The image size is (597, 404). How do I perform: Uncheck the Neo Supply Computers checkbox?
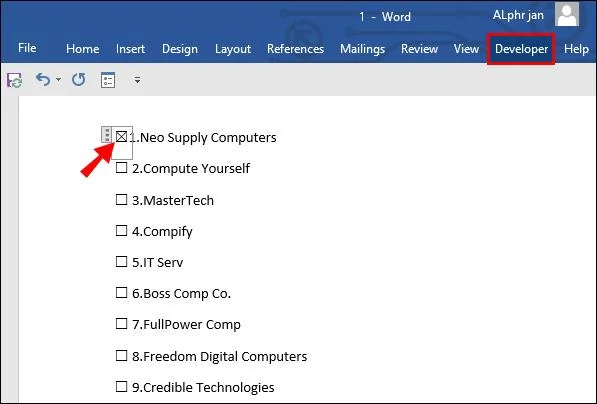pyautogui.click(x=121, y=137)
